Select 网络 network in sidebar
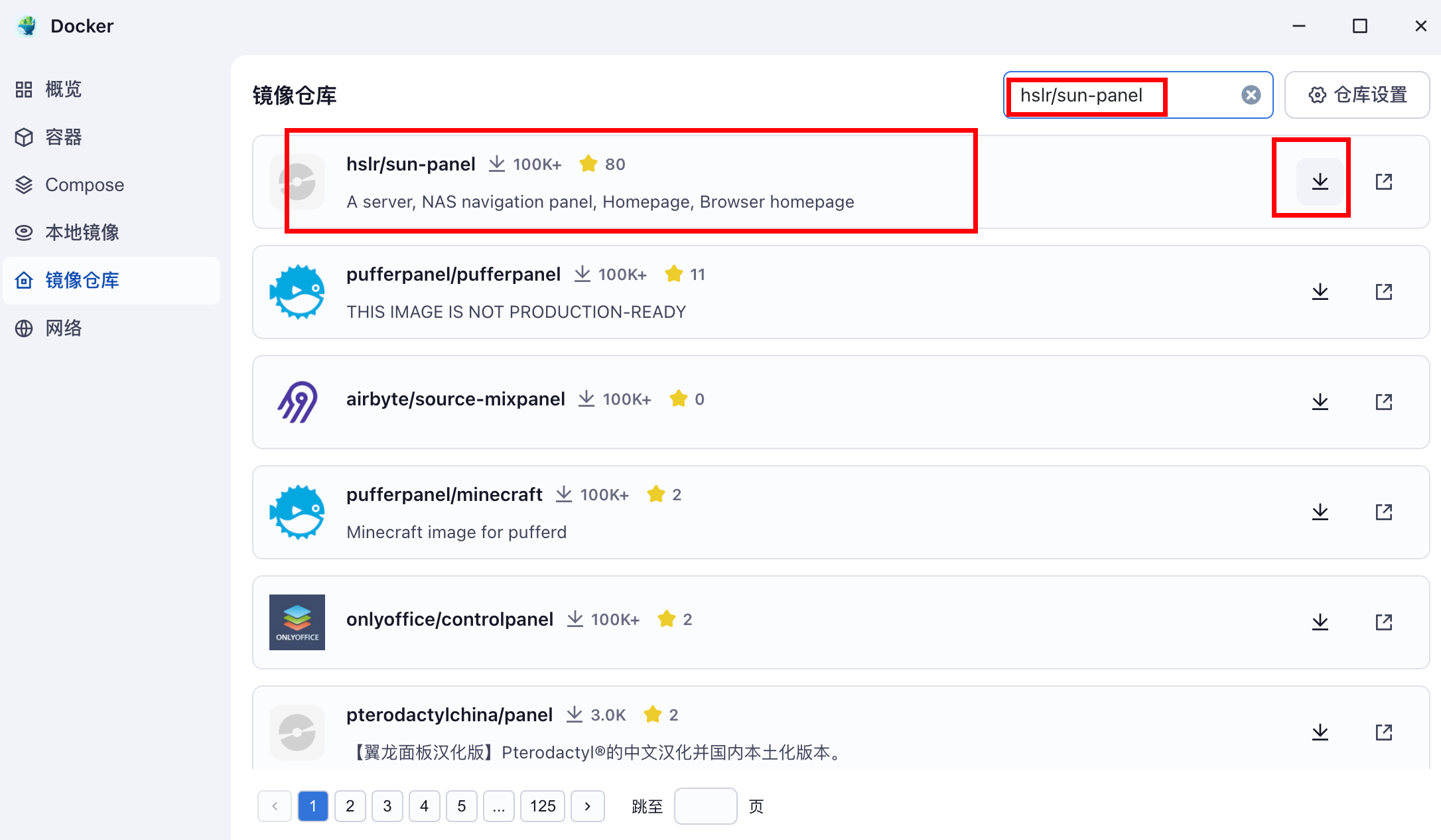 (63, 328)
